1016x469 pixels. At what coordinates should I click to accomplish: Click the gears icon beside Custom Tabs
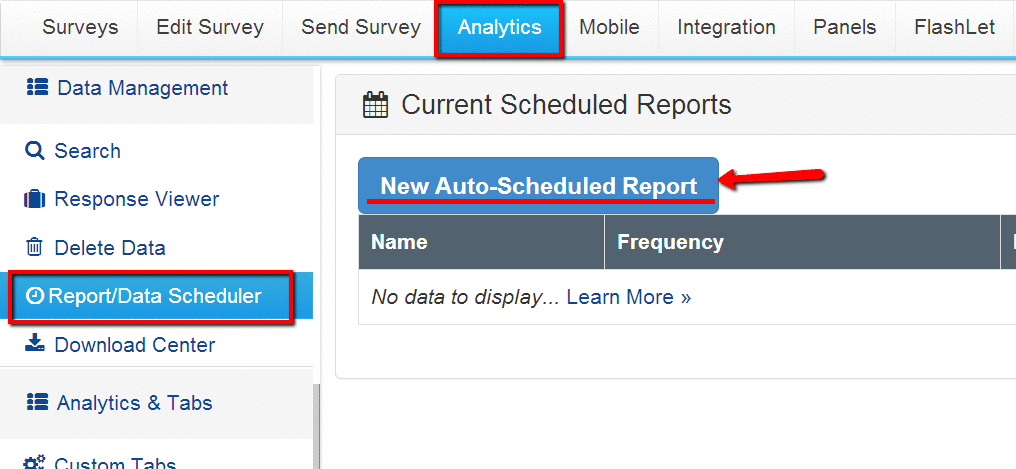point(35,462)
